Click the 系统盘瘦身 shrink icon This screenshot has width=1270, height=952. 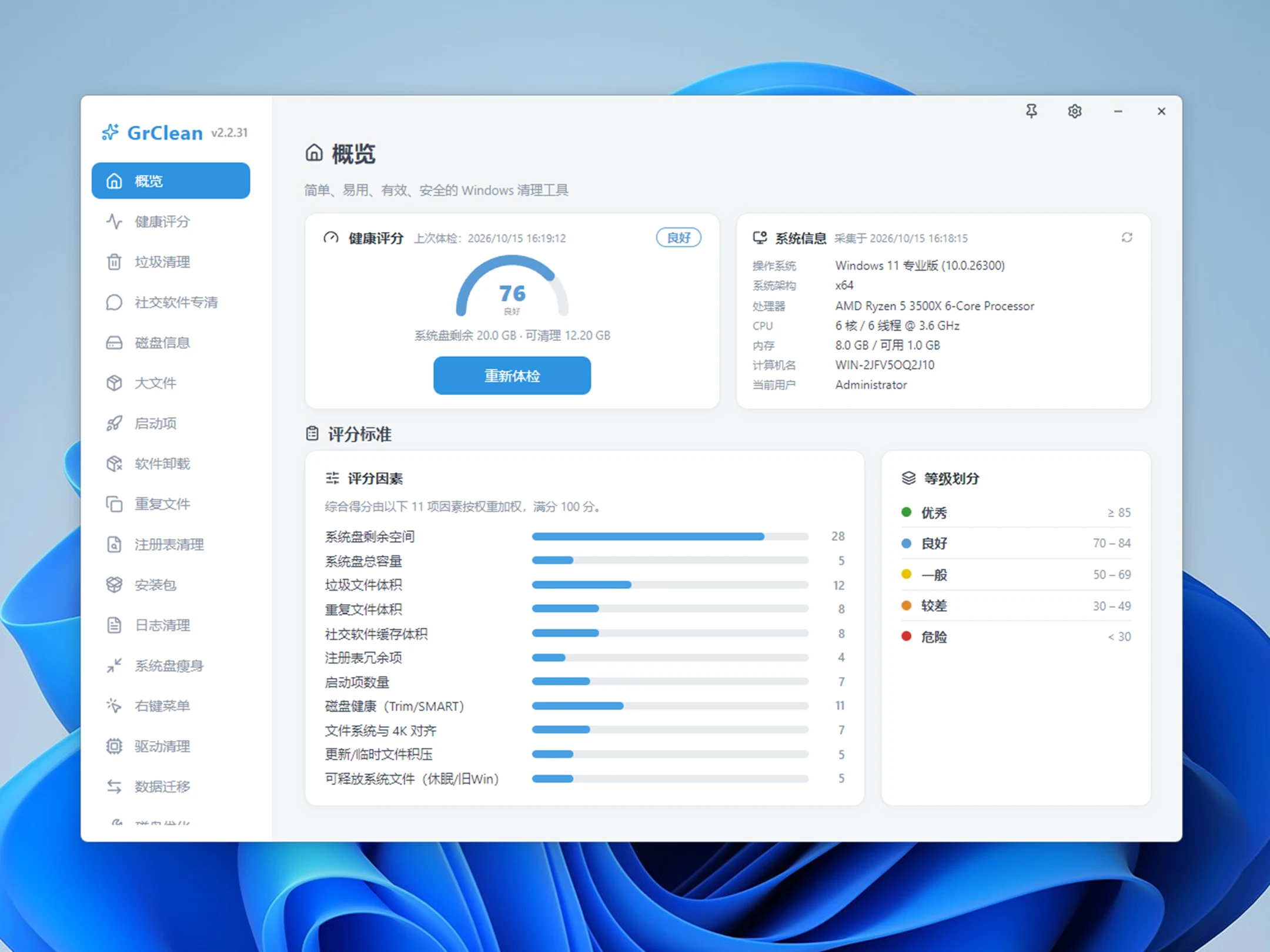(x=114, y=665)
